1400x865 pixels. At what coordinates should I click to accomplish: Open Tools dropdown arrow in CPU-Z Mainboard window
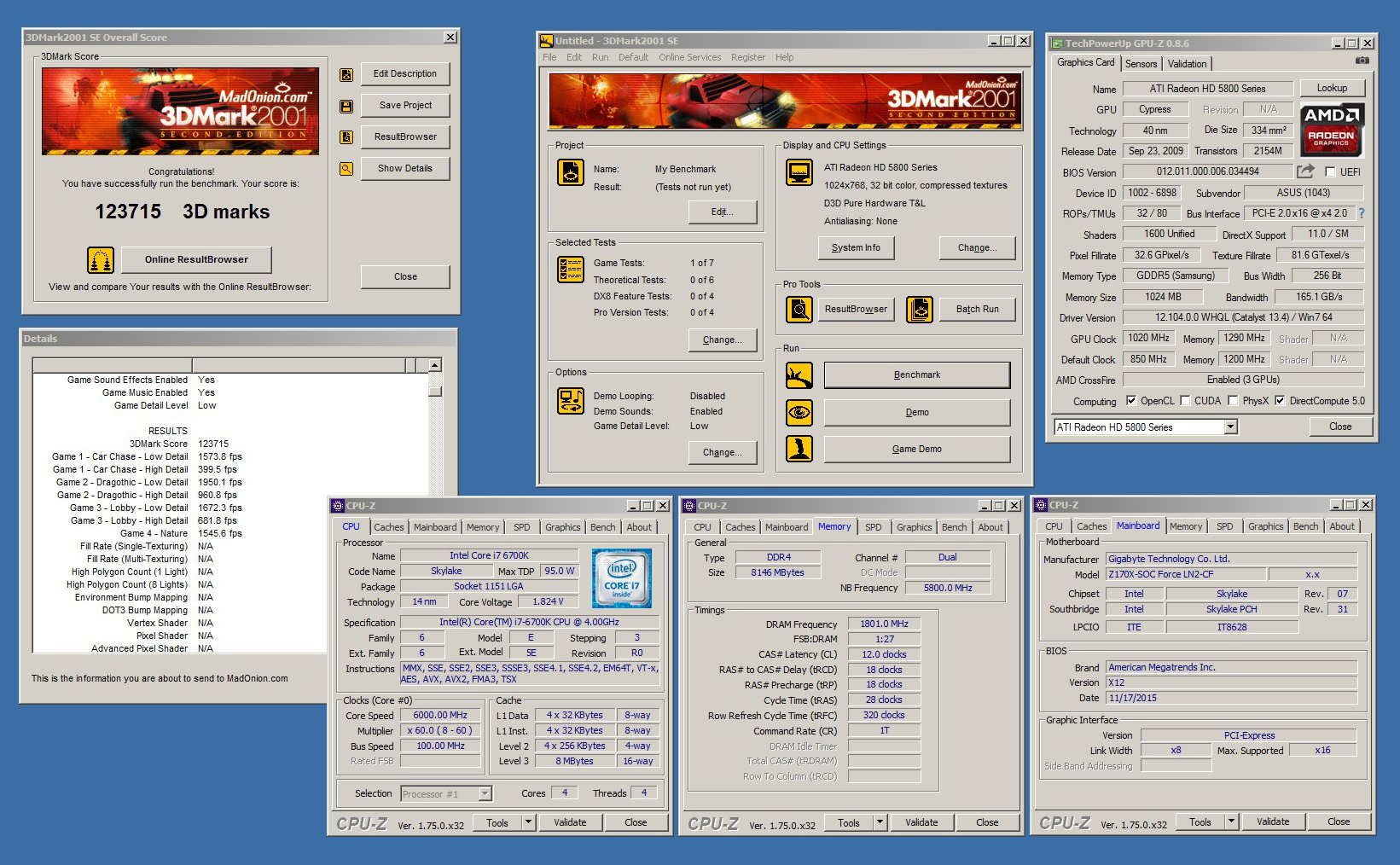click(x=1232, y=821)
